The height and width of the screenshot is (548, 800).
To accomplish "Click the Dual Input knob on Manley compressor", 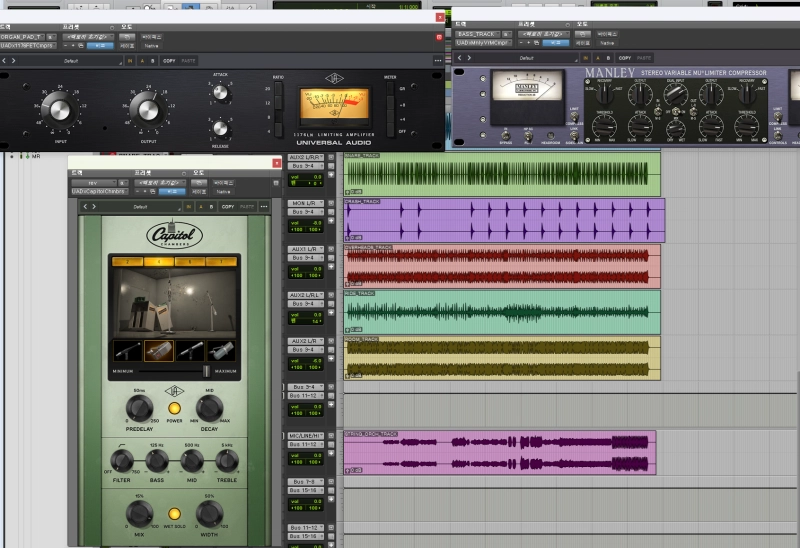I will click(x=675, y=95).
